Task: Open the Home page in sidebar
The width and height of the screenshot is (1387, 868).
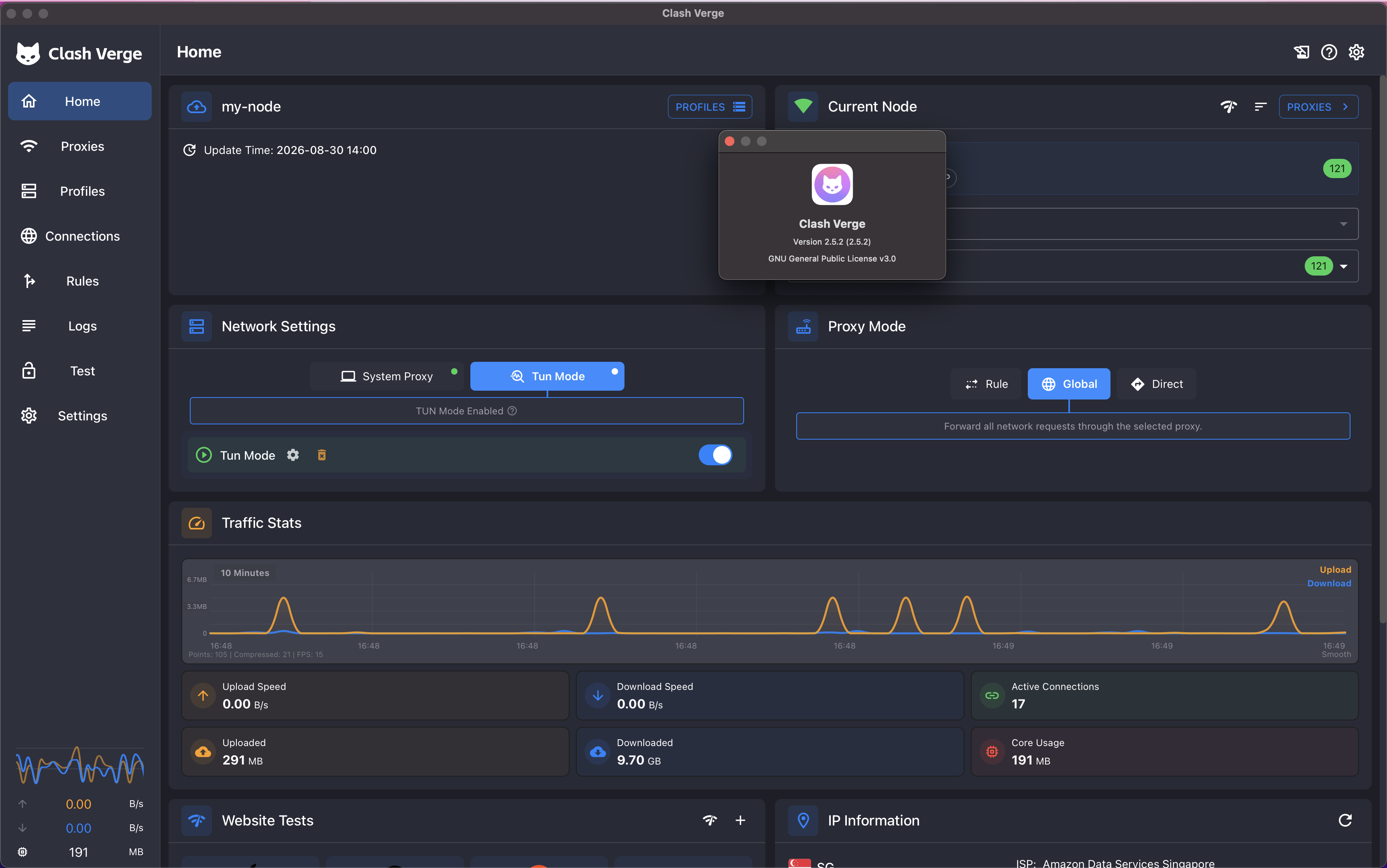Action: click(x=80, y=101)
